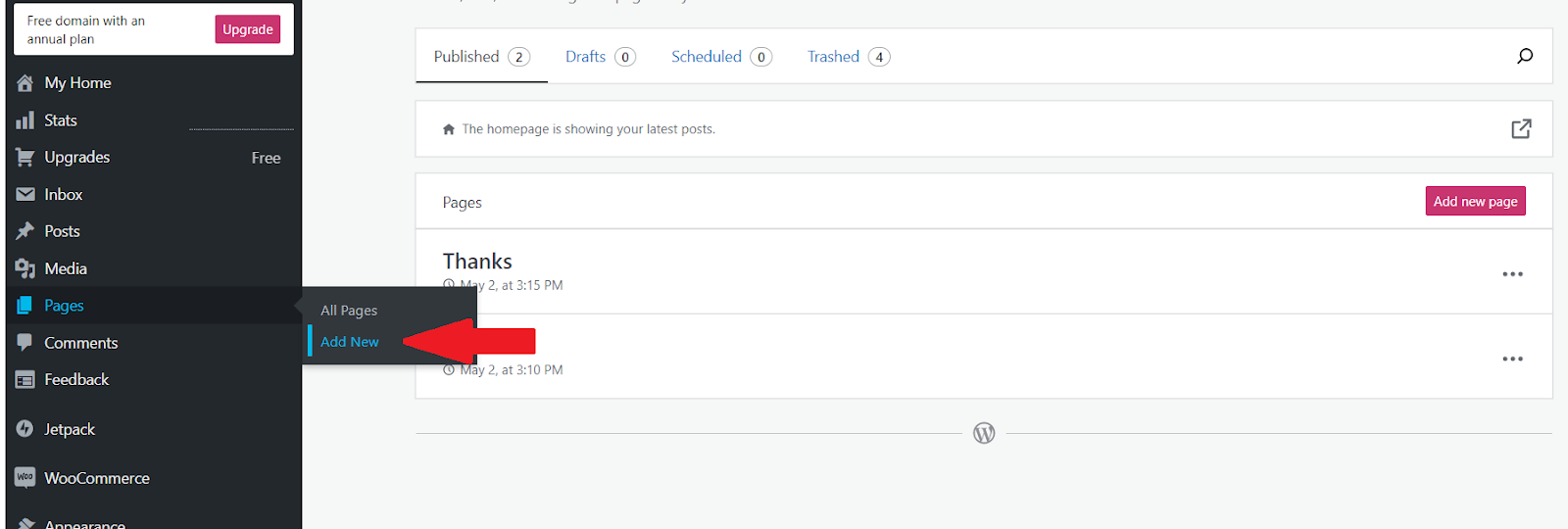1568x529 pixels.
Task: Click the Stats bar chart icon
Action: 25,120
